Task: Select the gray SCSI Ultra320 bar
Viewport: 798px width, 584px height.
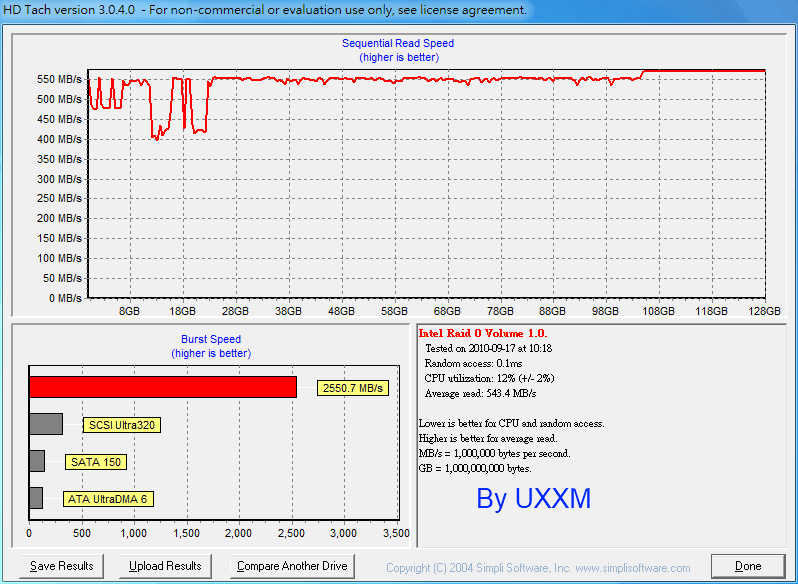Action: click(46, 424)
